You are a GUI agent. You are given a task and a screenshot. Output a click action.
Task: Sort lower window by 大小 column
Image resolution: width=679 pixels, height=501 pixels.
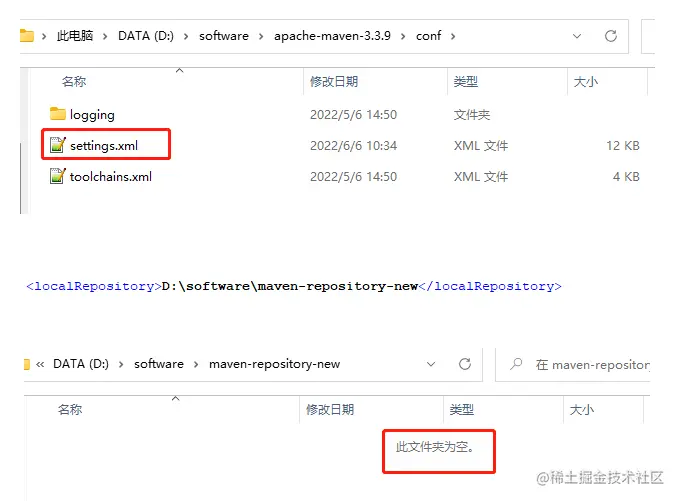click(x=582, y=409)
